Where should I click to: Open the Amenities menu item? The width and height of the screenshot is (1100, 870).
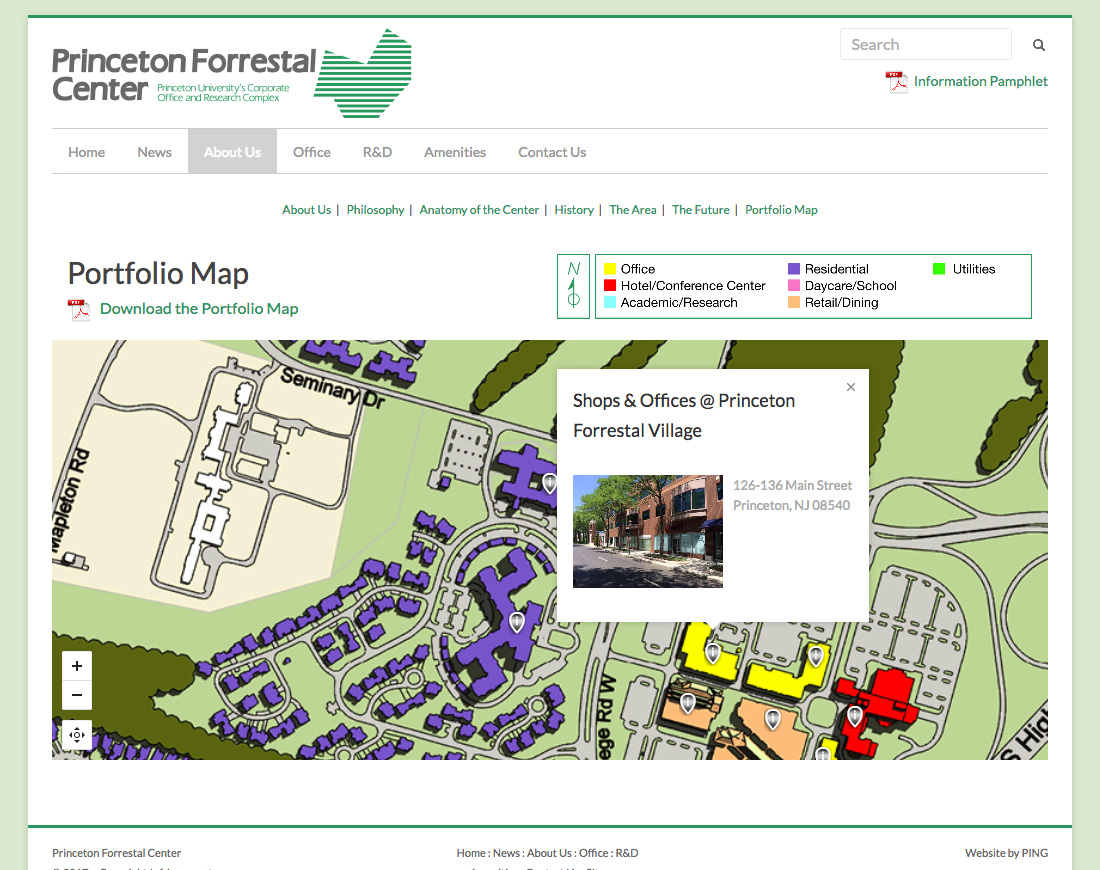pyautogui.click(x=455, y=152)
